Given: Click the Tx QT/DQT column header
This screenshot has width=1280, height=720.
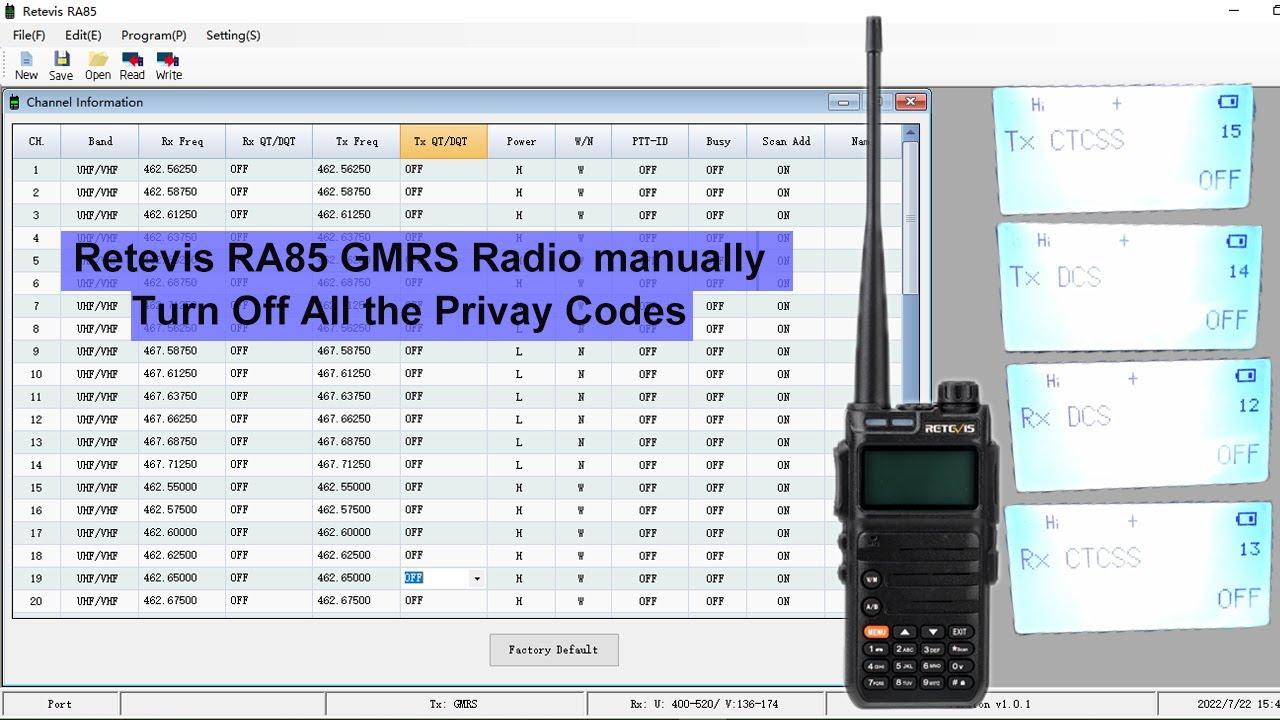Looking at the screenshot, I should click(x=443, y=141).
